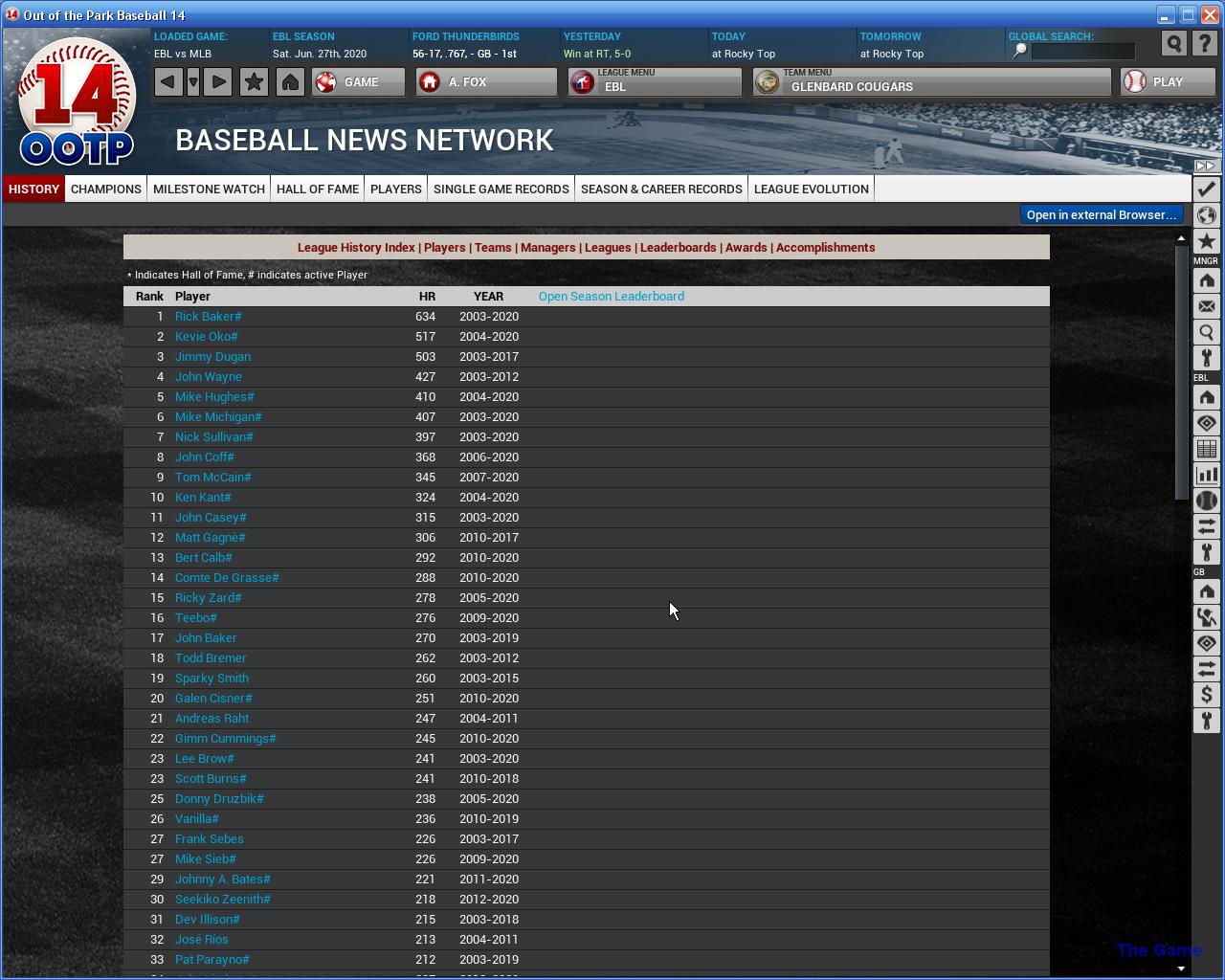This screenshot has height=980, width=1225.
Task: Open the EBL bar chart statistics icon
Action: [1206, 475]
